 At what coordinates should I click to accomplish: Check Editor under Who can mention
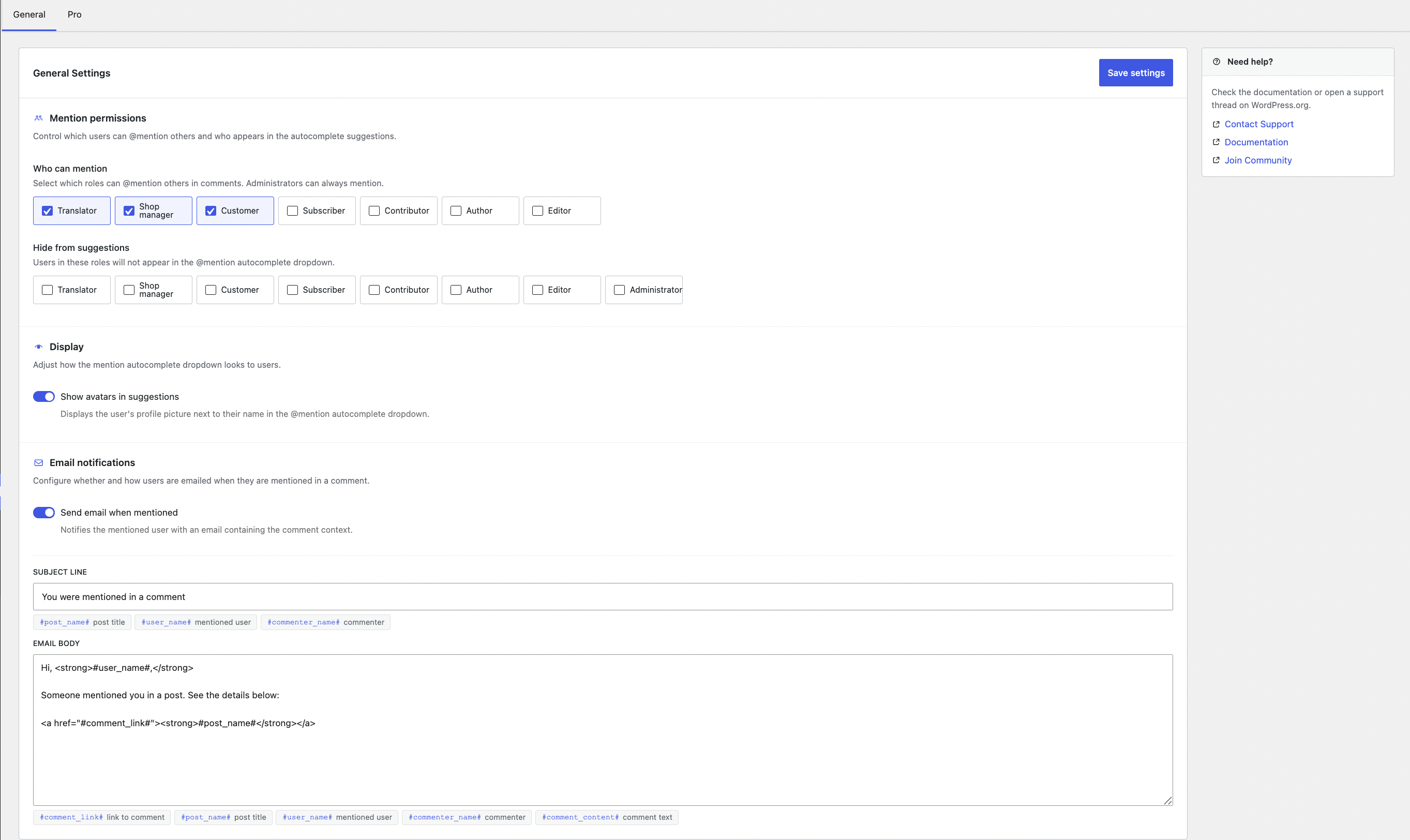tap(538, 211)
